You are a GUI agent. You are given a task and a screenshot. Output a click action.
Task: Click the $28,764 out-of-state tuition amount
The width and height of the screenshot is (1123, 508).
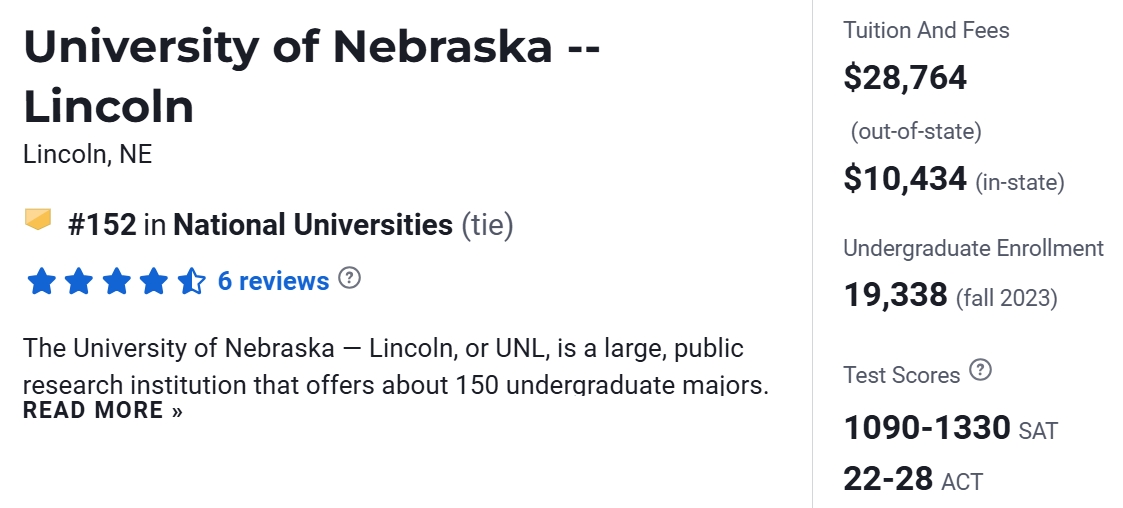pos(905,77)
